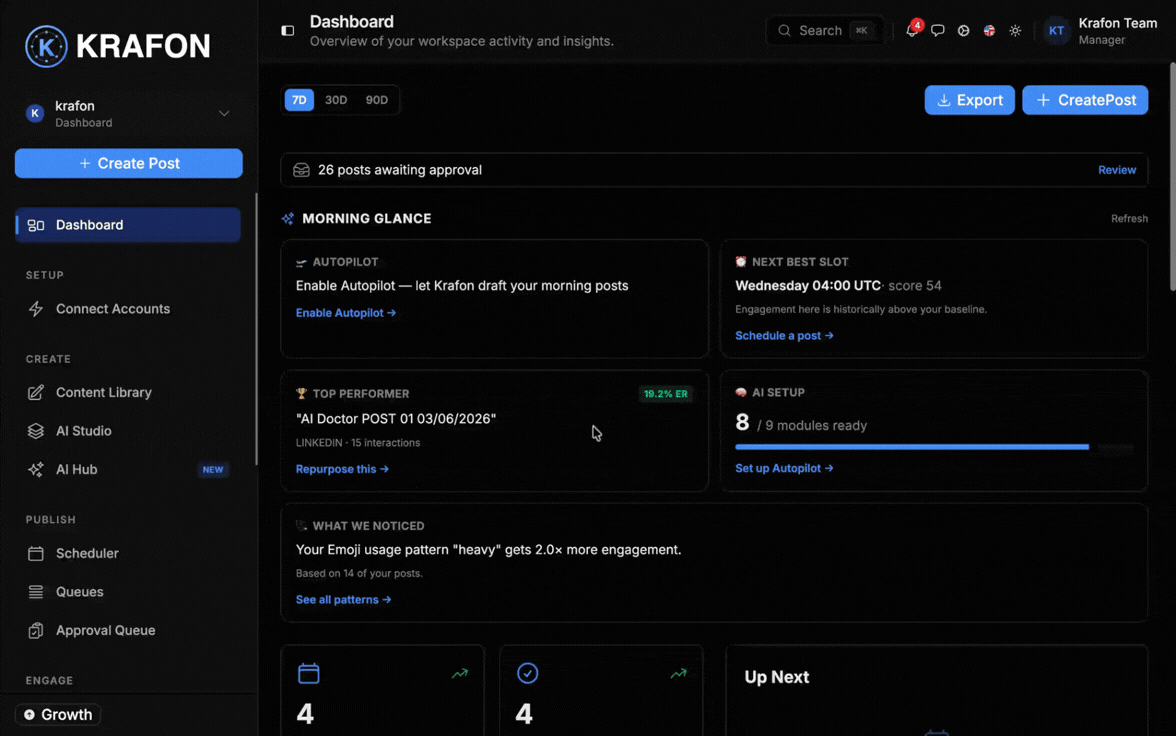Click the AI Hub sparkle icon
The height and width of the screenshot is (736, 1176).
tap(35, 470)
